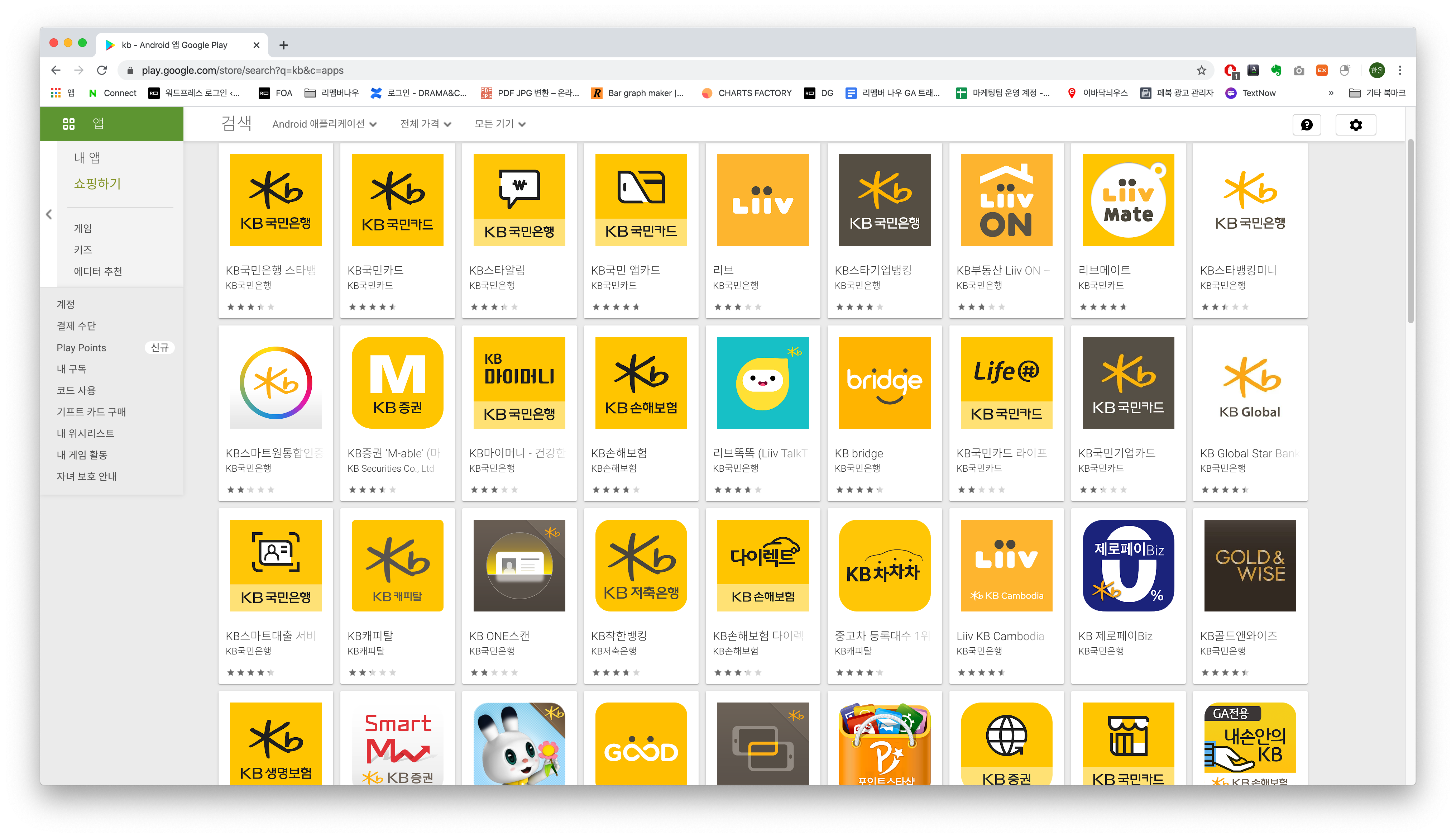
Task: Open the CHARTS FACTORY bookmark
Action: point(747,93)
